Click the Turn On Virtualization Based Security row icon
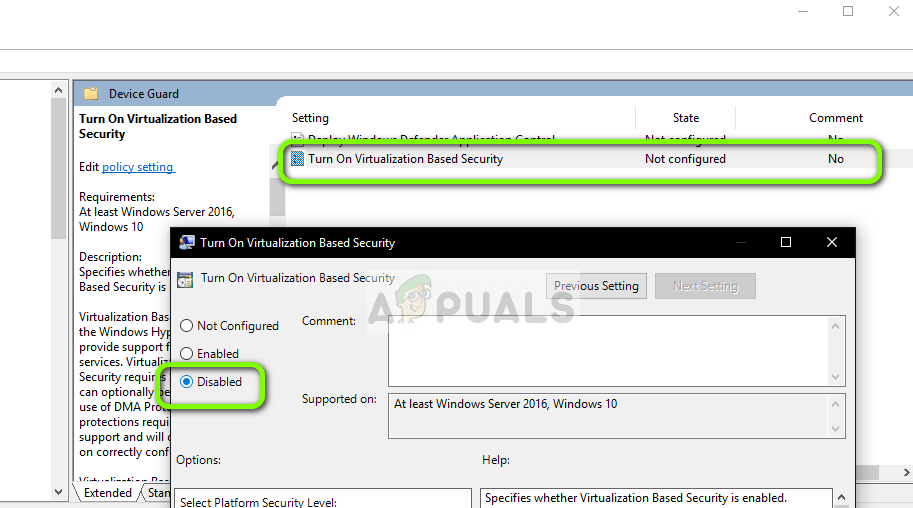Image resolution: width=913 pixels, height=508 pixels. (x=298, y=158)
